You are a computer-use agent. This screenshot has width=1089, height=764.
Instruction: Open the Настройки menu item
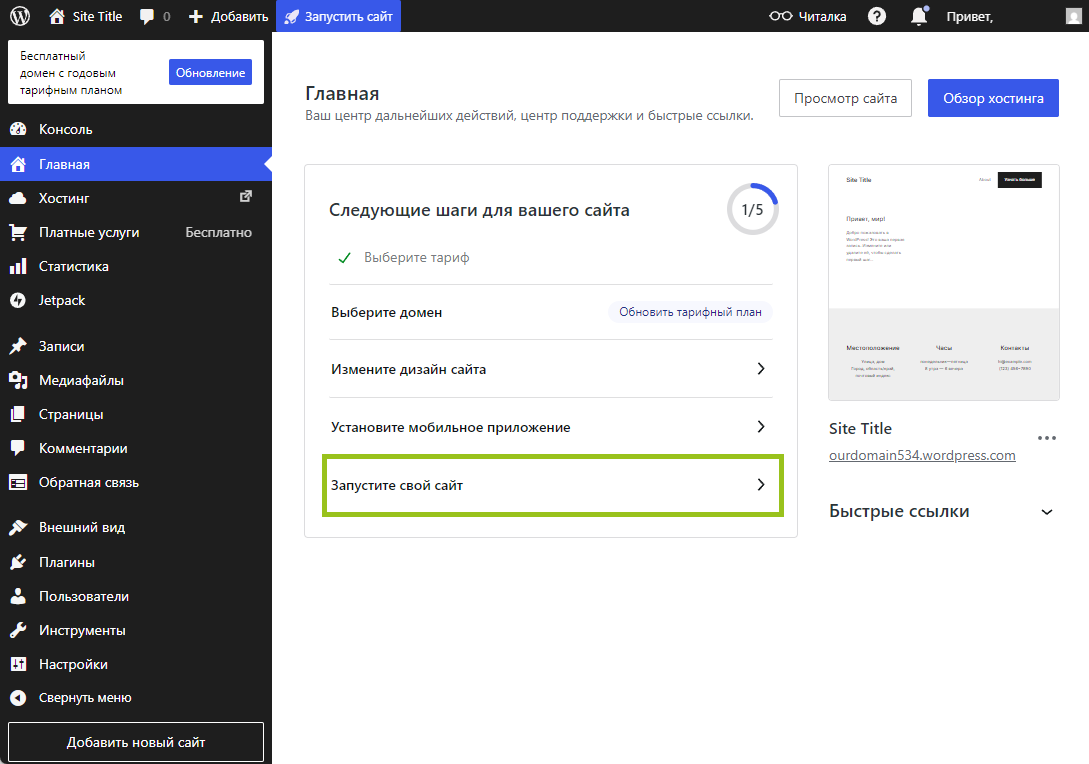click(x=136, y=664)
